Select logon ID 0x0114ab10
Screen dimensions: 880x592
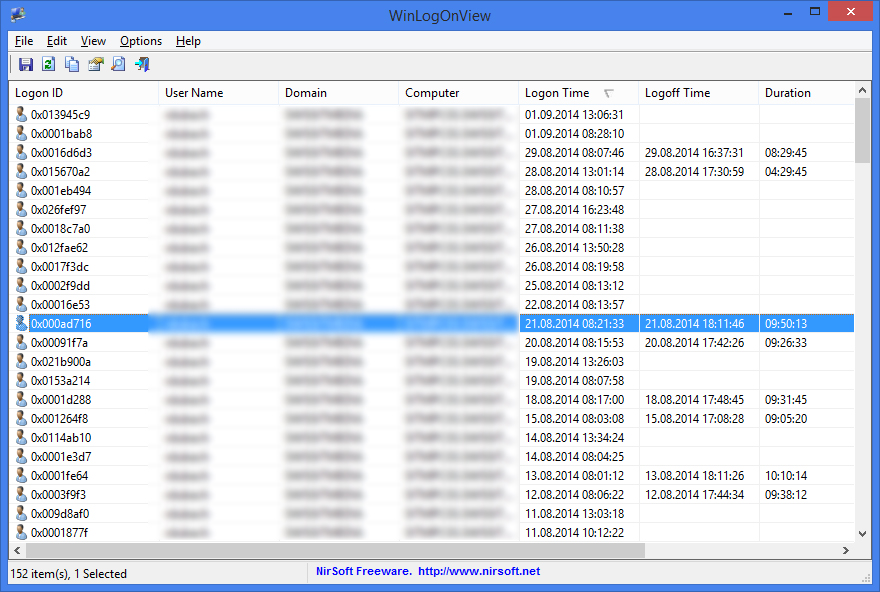point(61,438)
